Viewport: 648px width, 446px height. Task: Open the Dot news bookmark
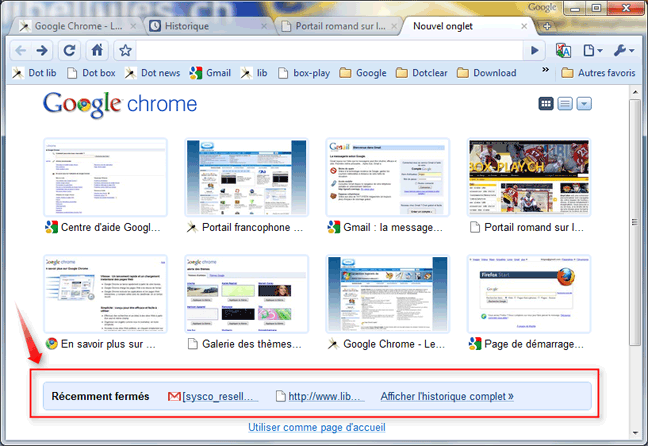(152, 73)
